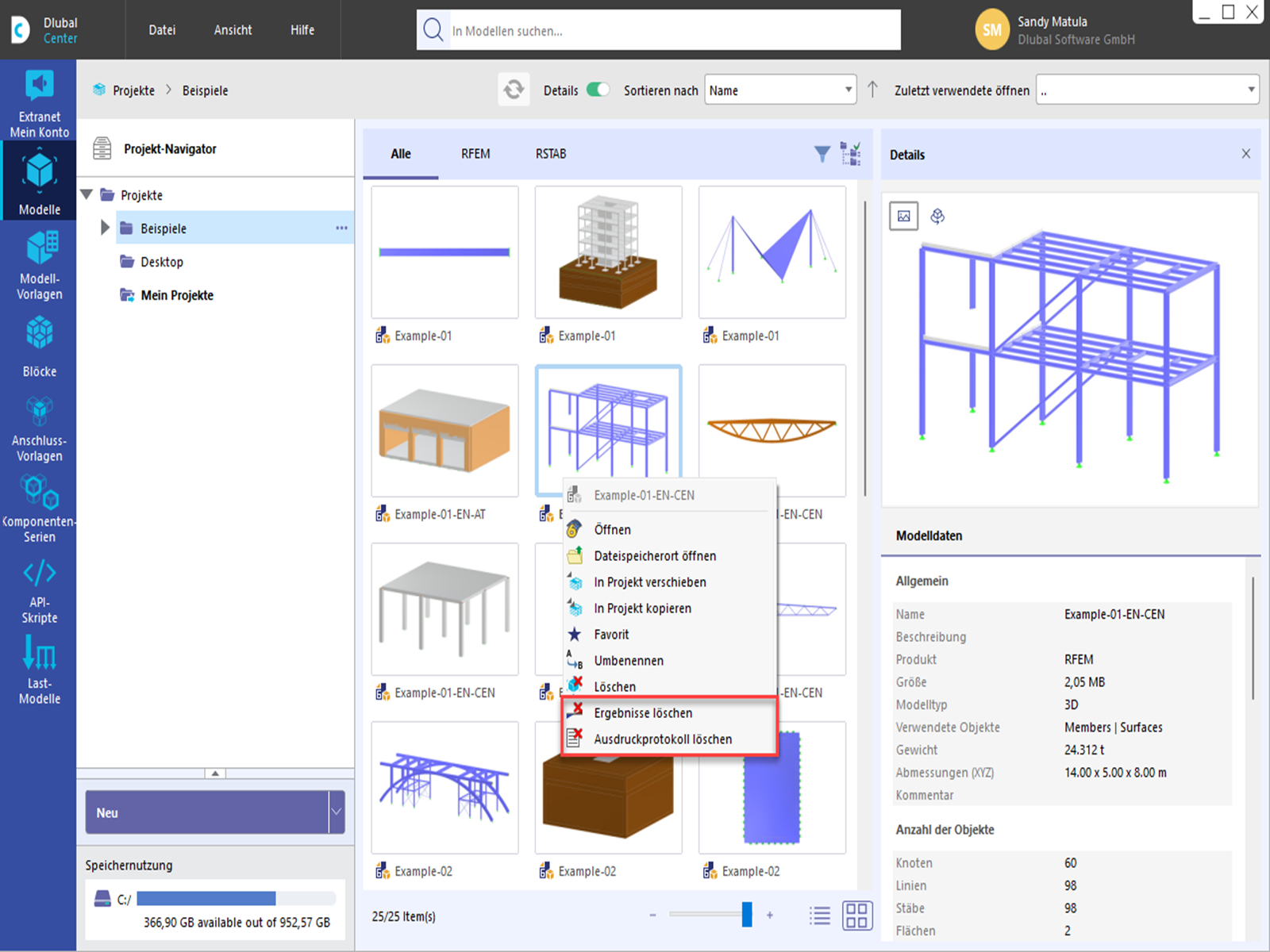
Task: Choose Dateispeicherort öffnen from context menu
Action: 669,555
